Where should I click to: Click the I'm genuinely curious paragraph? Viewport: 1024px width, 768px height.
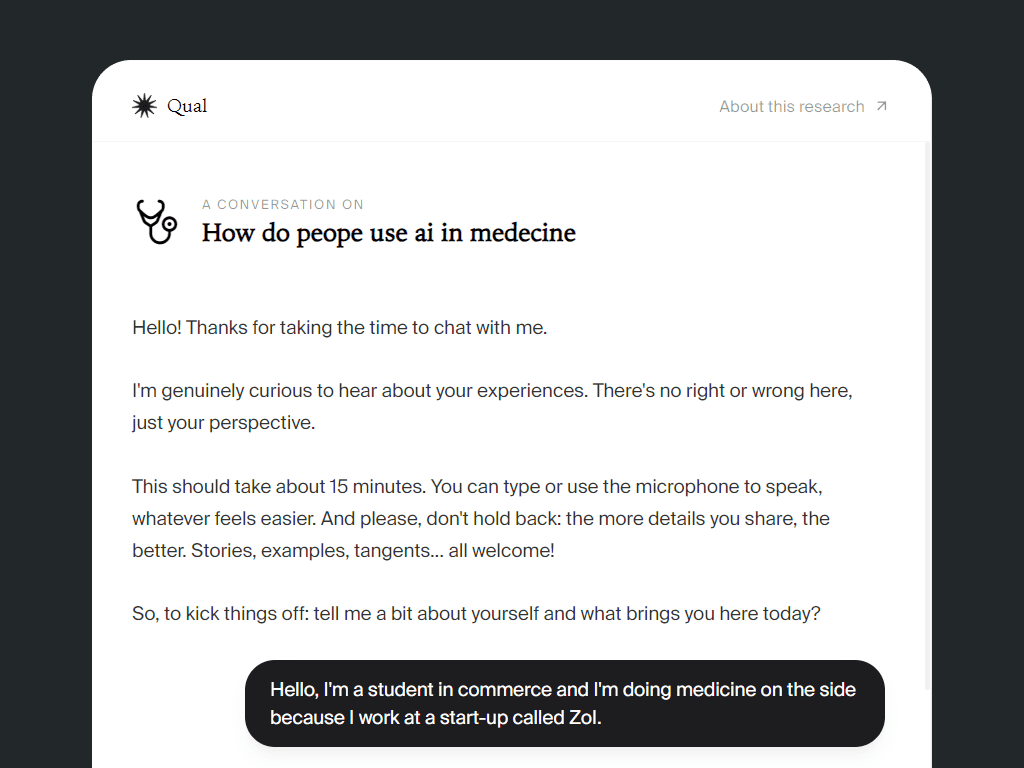click(491, 390)
